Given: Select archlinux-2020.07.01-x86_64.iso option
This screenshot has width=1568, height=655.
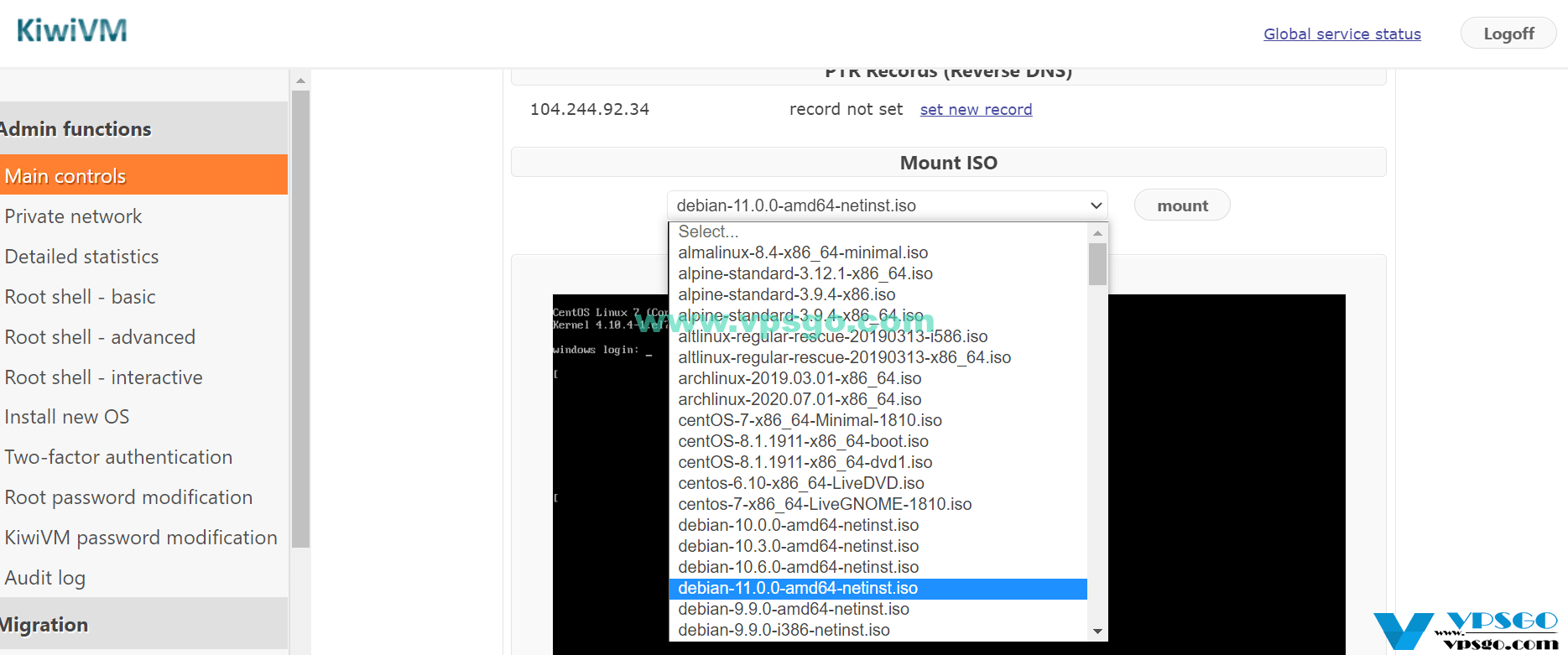Looking at the screenshot, I should [x=878, y=399].
